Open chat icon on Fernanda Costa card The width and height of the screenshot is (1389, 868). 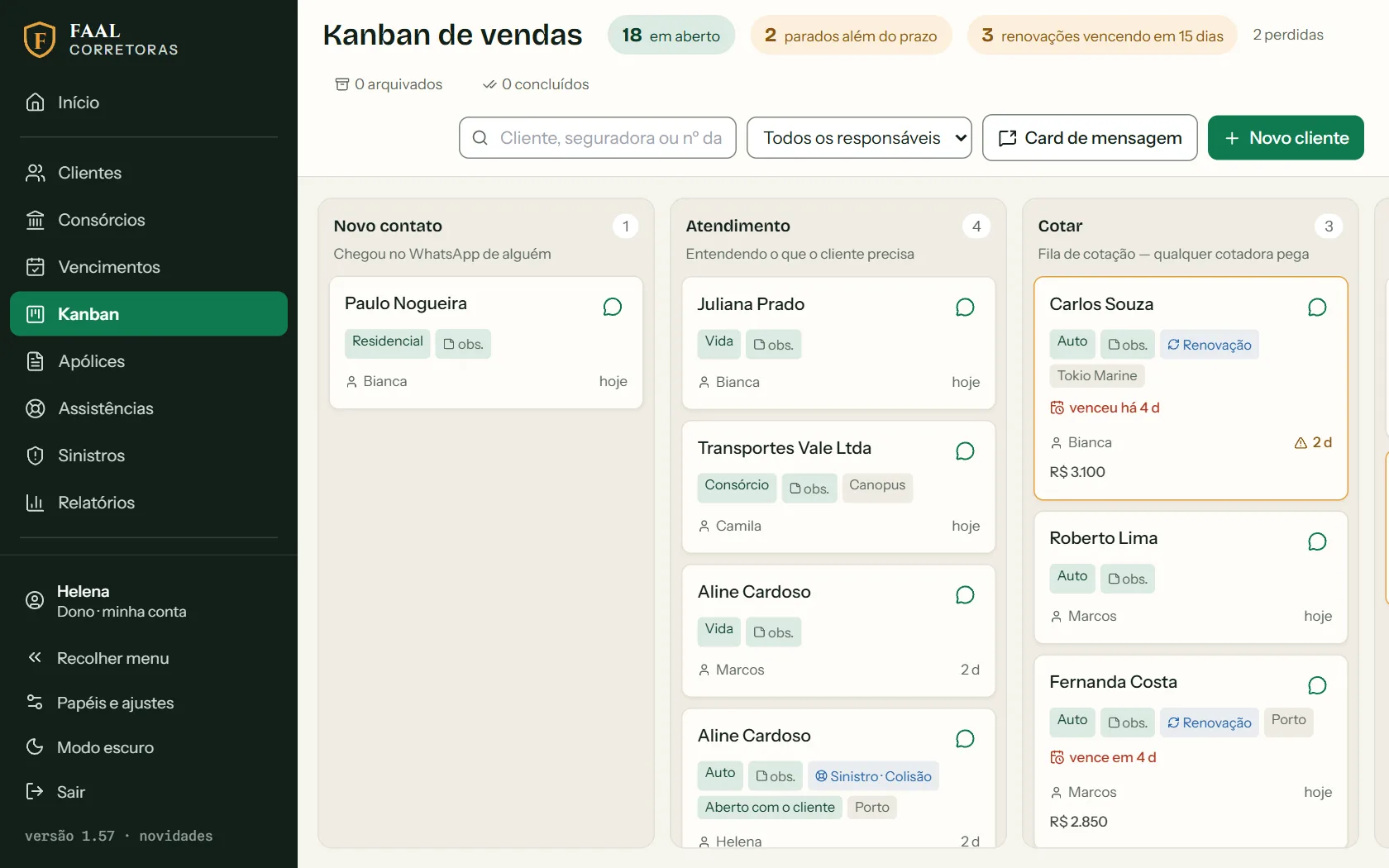click(x=1317, y=685)
